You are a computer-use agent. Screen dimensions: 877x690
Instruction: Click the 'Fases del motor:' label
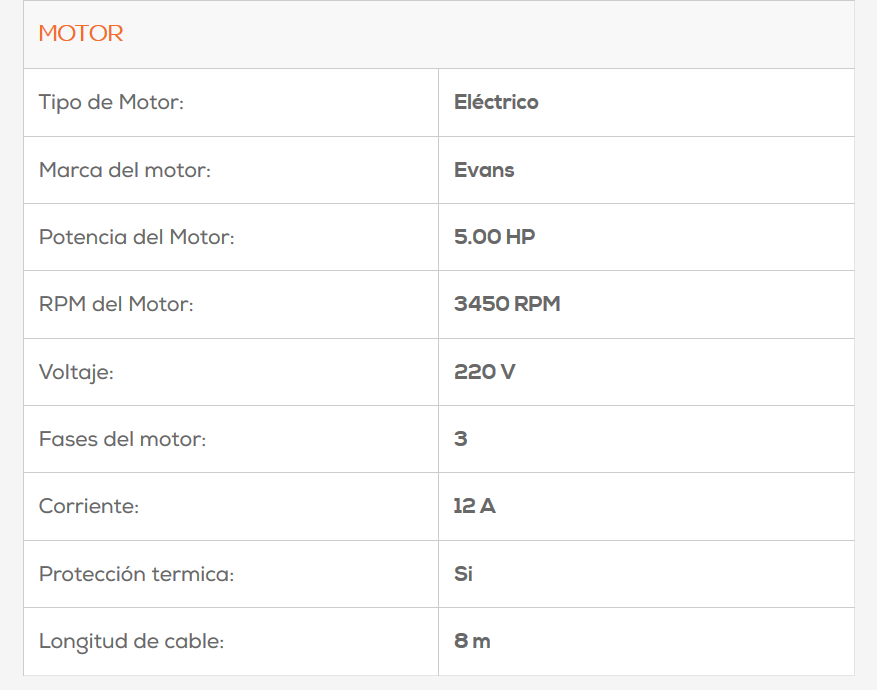122,439
